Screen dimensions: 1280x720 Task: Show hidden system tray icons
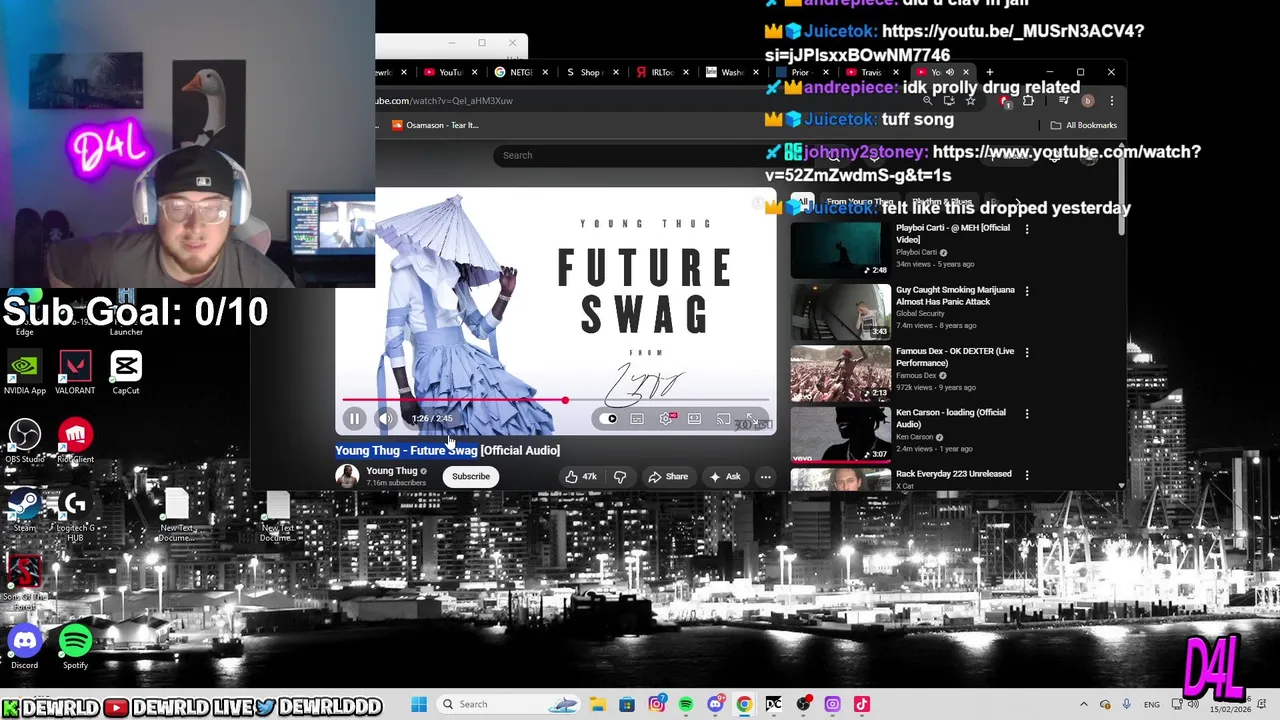point(1084,704)
